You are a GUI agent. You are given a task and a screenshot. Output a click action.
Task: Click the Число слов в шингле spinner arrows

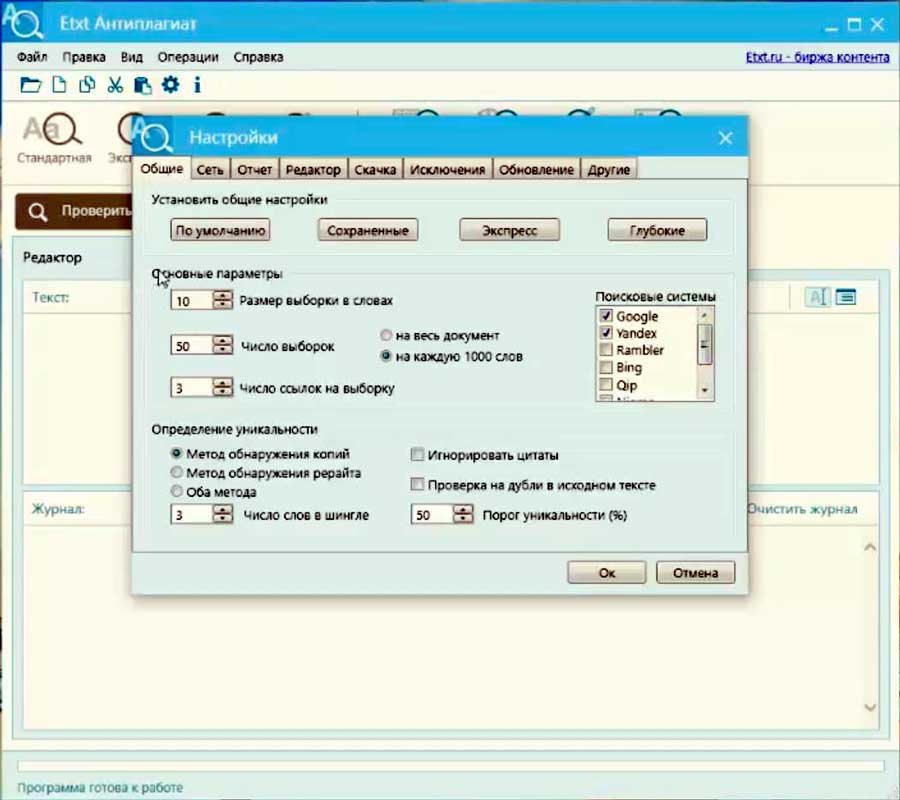(223, 514)
